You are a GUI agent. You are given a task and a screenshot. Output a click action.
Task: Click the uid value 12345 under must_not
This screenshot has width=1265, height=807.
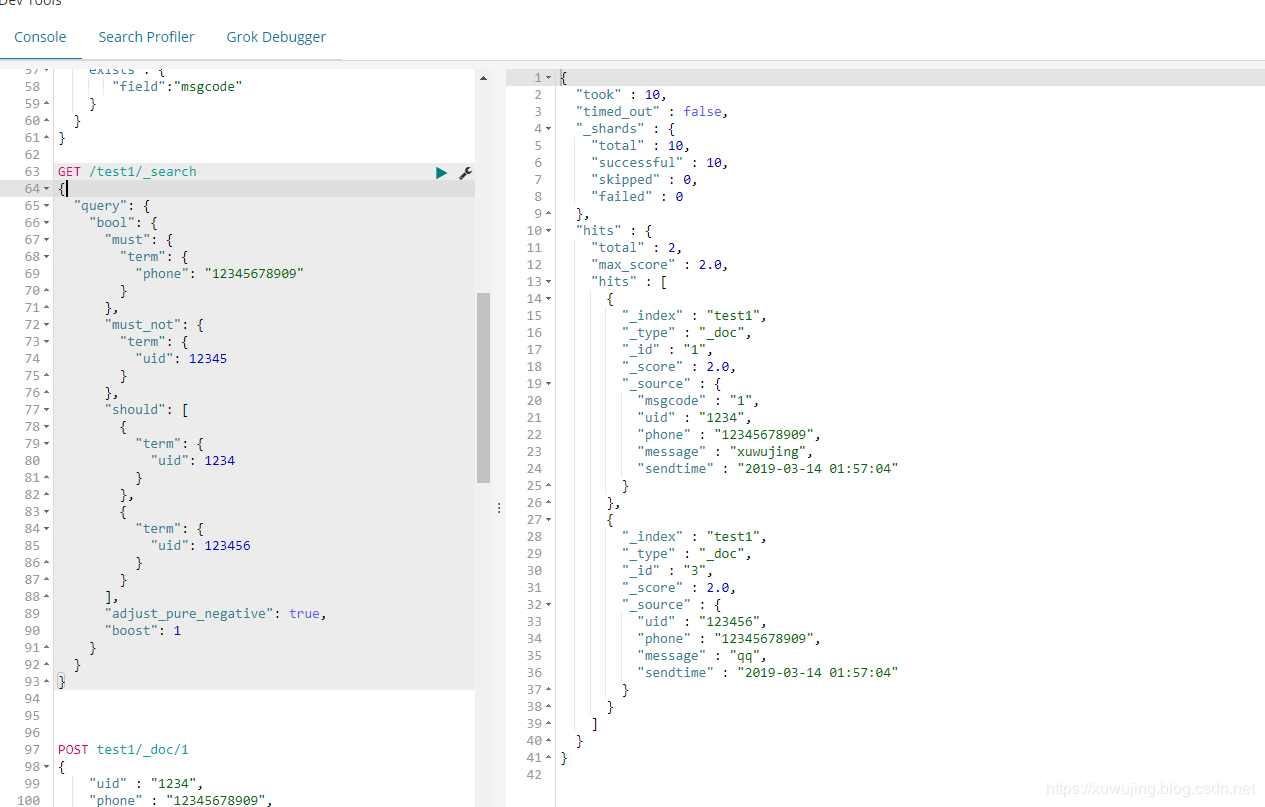207,359
